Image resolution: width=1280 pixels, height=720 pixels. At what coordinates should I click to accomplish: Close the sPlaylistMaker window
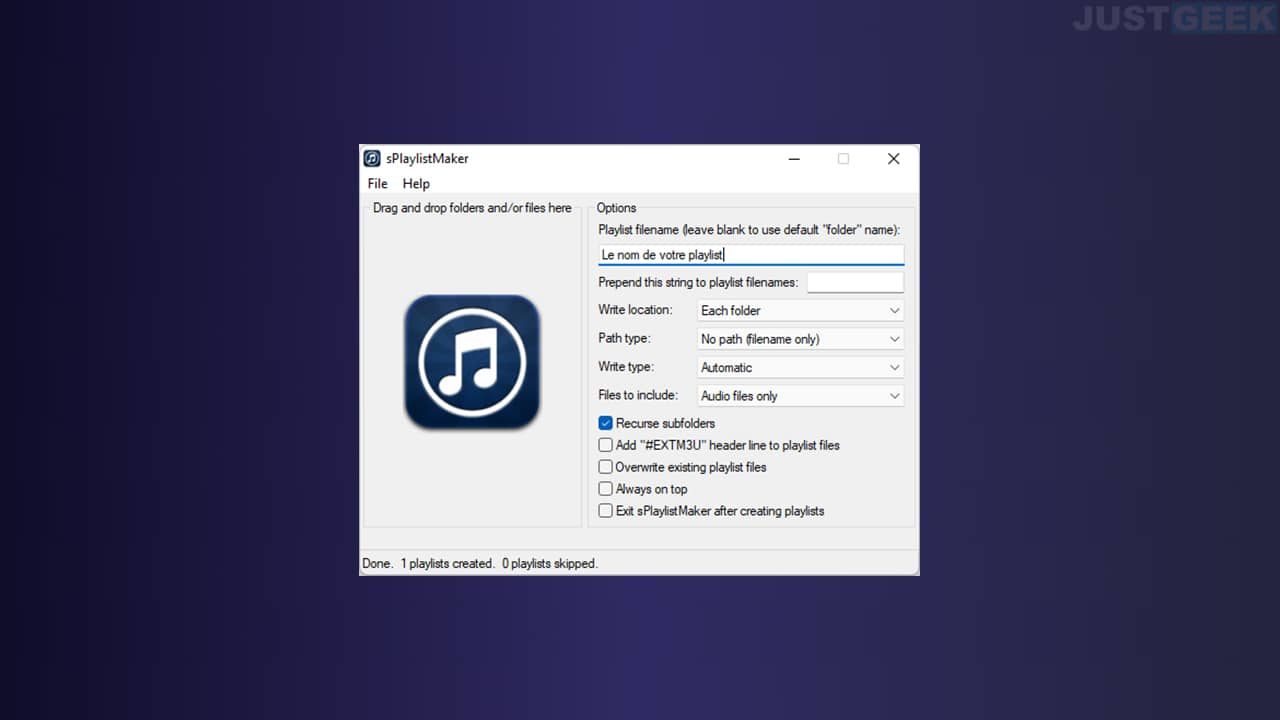tap(894, 158)
